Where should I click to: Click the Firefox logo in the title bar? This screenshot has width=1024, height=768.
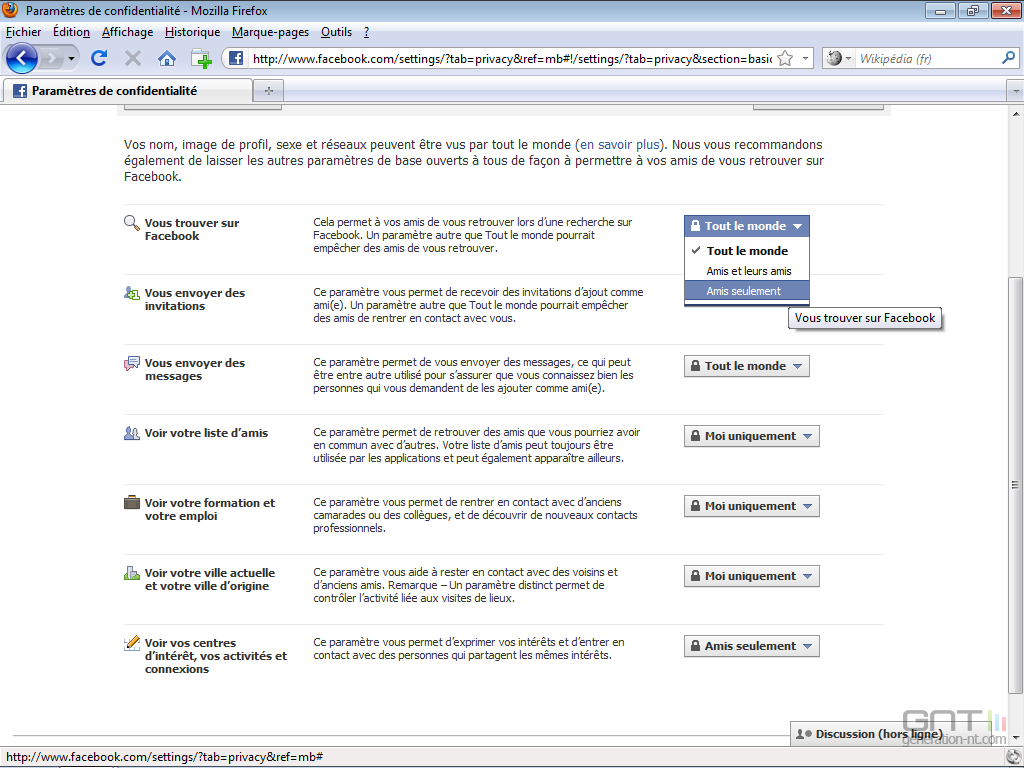click(x=10, y=10)
